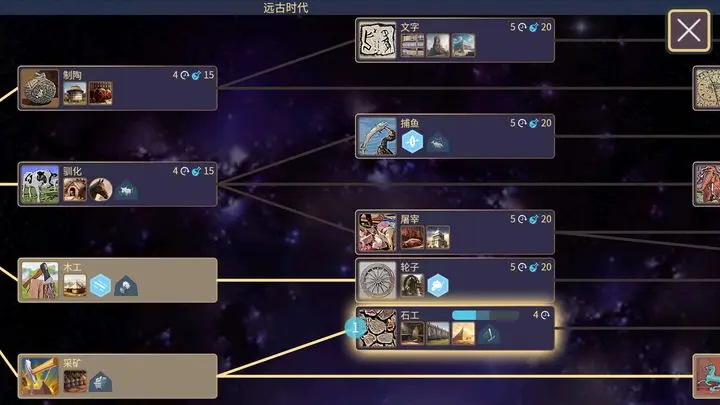Screen dimensions: 720x405
Task: Click the pickaxe icon of 采矿
Action: point(40,377)
